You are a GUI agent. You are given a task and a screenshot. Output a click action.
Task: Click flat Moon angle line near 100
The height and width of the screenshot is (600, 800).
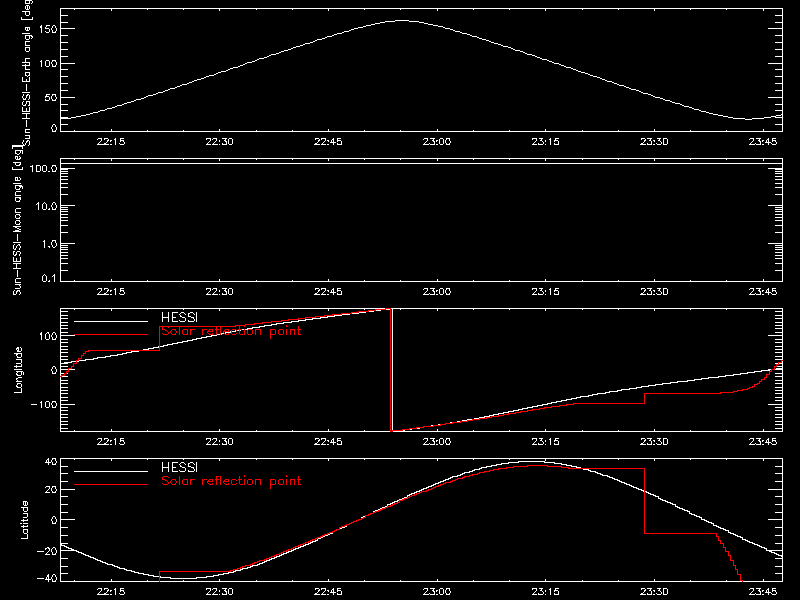421,164
